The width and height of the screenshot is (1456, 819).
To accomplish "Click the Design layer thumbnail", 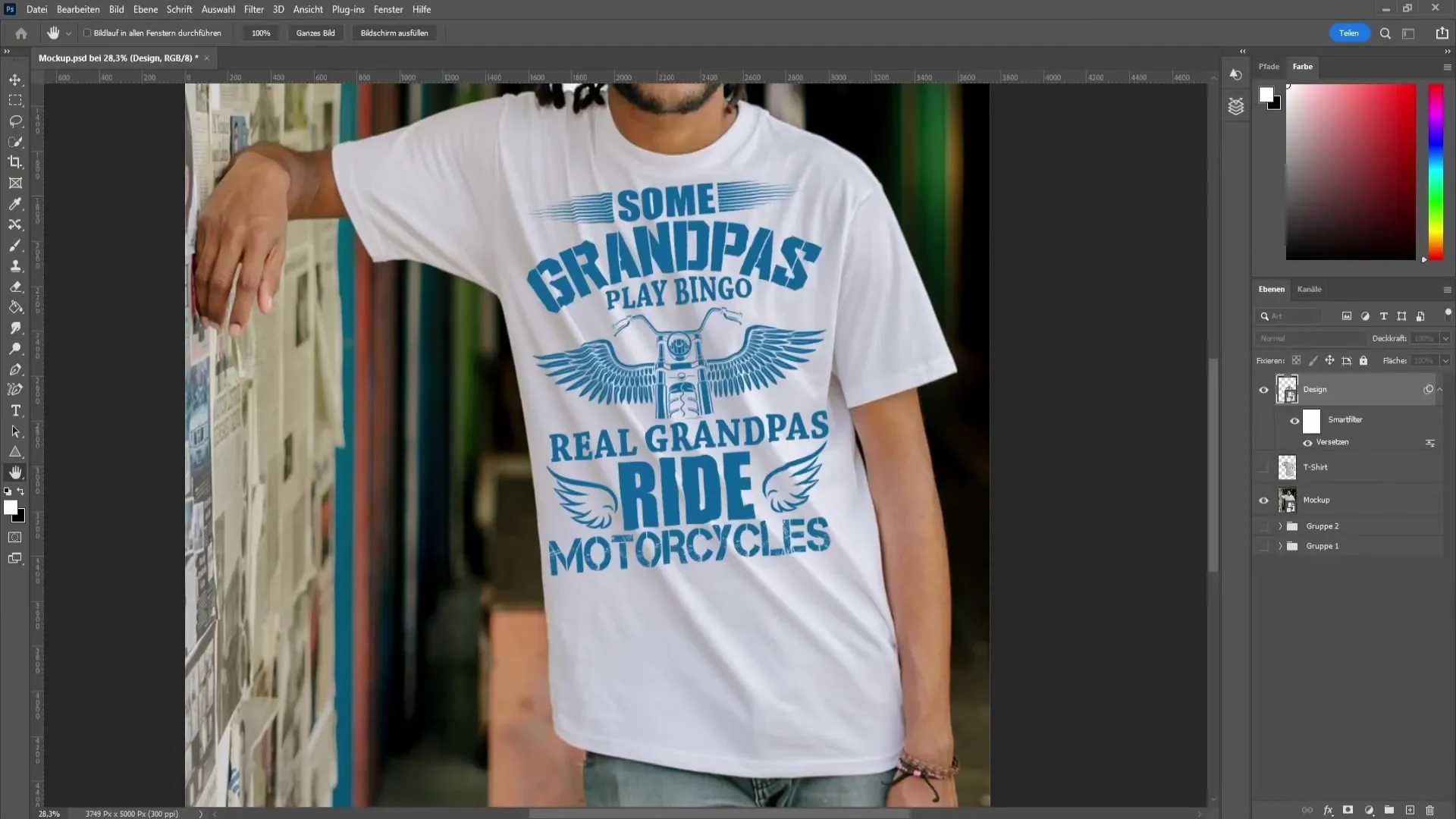I will click(x=1287, y=390).
